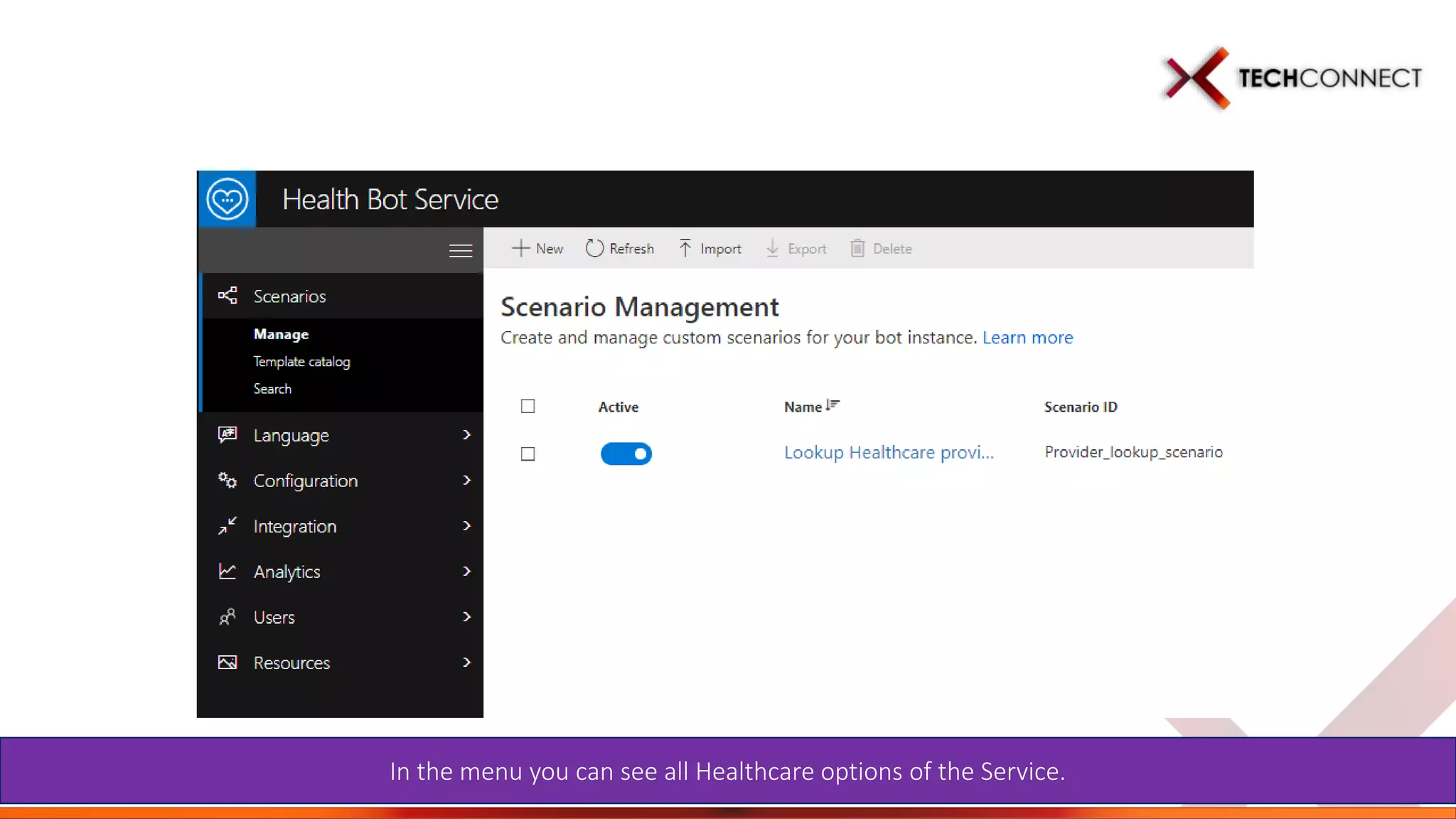Open Template catalog submenu item
The image size is (1456, 819).
point(301,361)
